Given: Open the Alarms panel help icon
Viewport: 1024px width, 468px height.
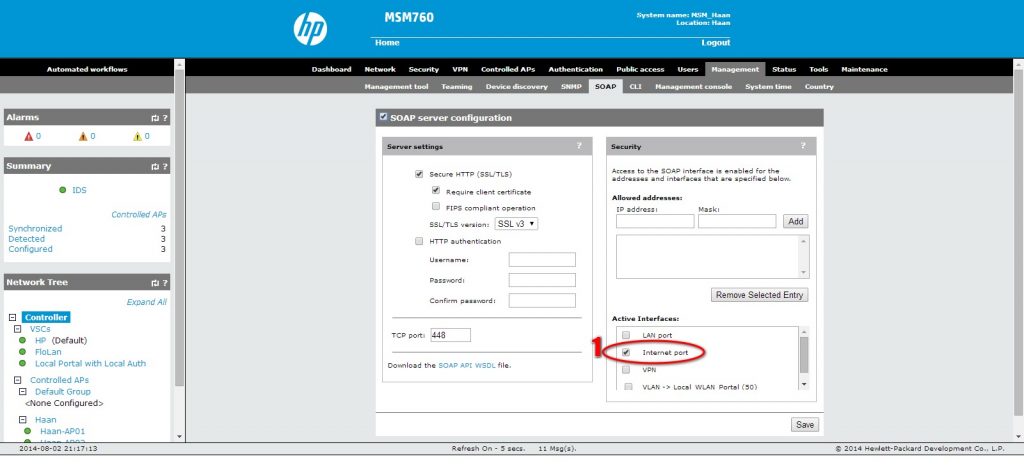Looking at the screenshot, I should pyautogui.click(x=165, y=118).
